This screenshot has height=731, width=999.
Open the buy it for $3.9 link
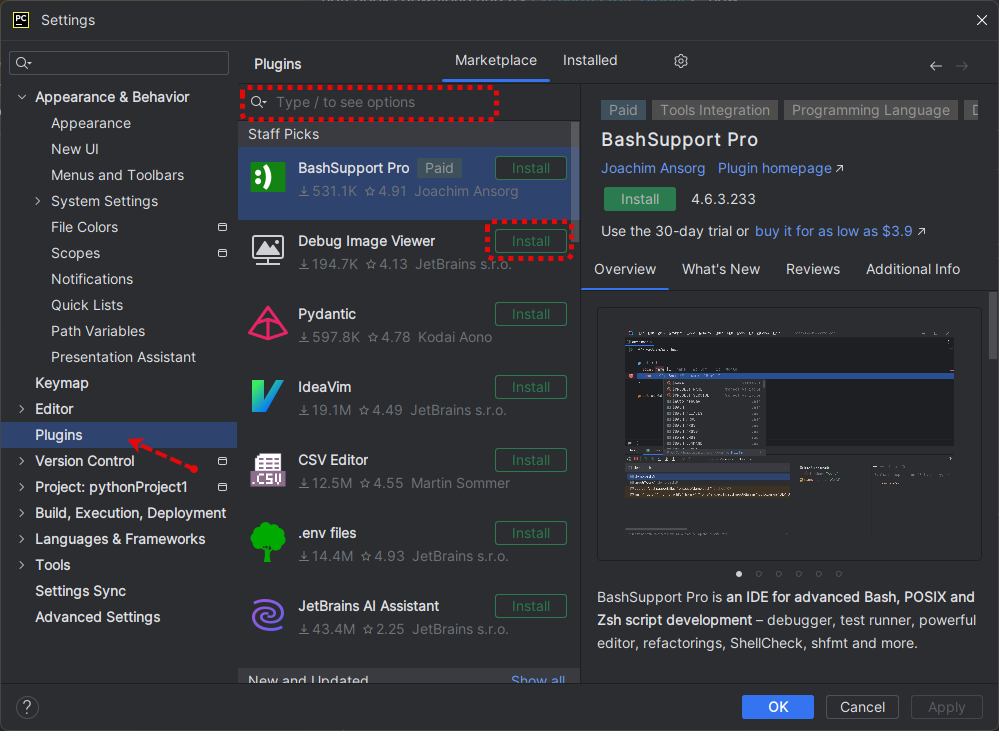pos(840,231)
